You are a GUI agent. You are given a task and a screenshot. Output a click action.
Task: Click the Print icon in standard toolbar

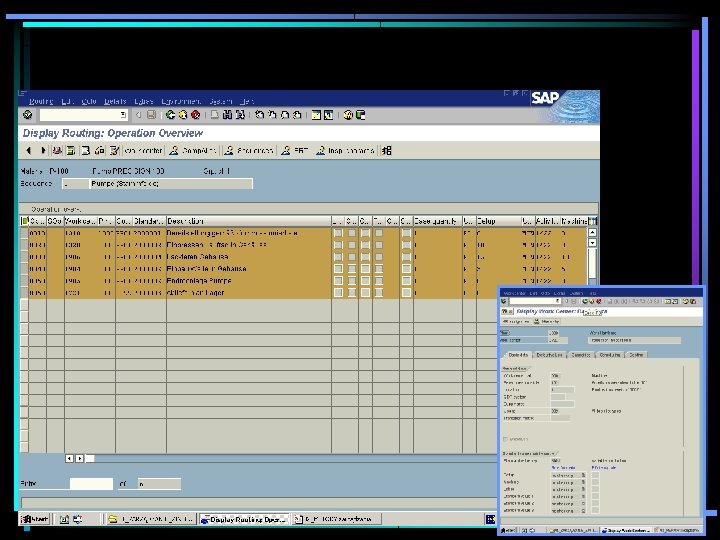[x=214, y=115]
